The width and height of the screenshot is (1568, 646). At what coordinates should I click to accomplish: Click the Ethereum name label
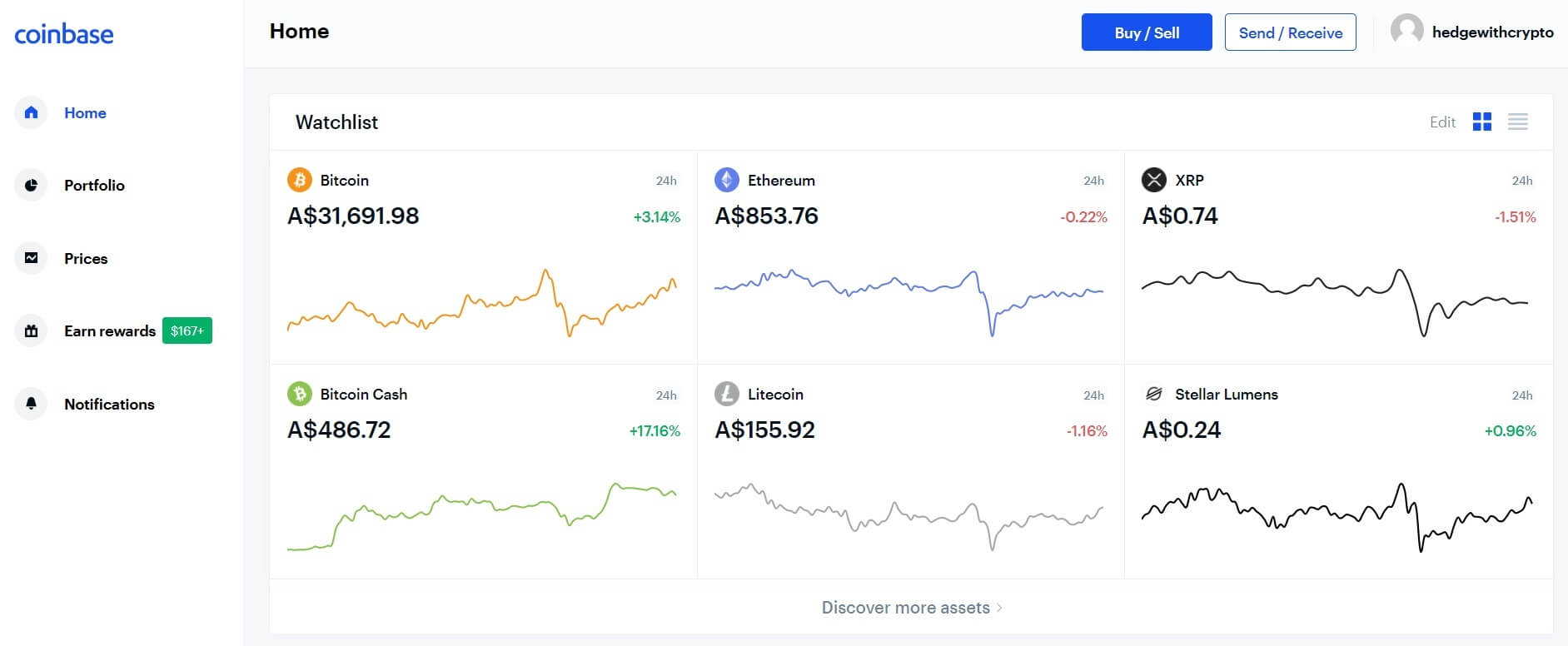pos(781,181)
